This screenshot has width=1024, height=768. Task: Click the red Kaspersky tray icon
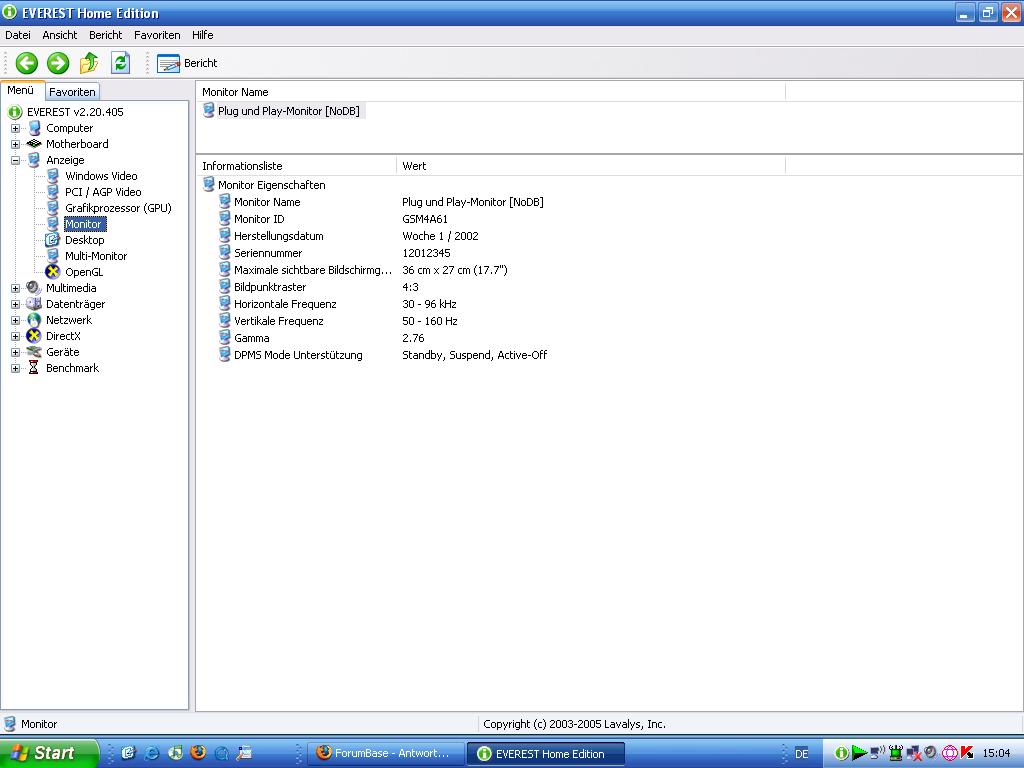coord(967,754)
